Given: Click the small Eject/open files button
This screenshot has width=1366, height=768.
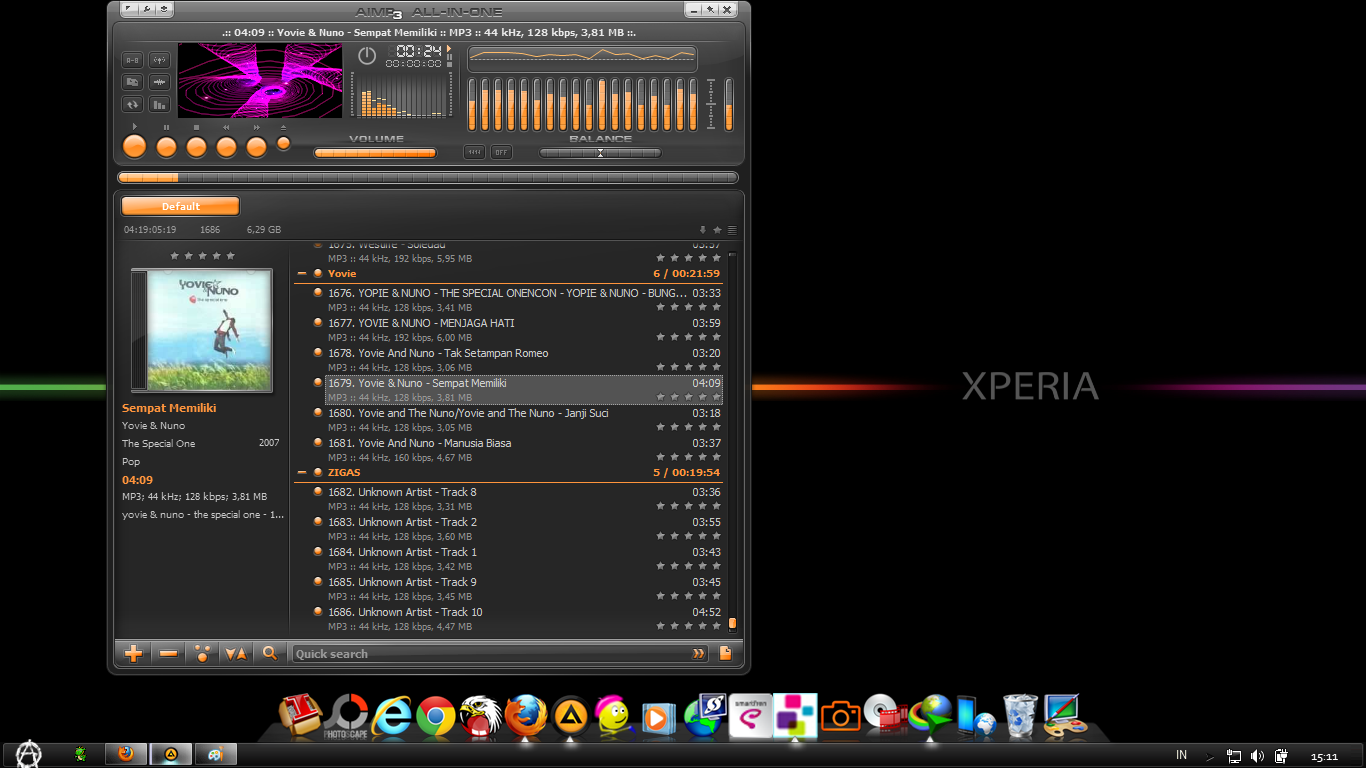Looking at the screenshot, I should [283, 143].
